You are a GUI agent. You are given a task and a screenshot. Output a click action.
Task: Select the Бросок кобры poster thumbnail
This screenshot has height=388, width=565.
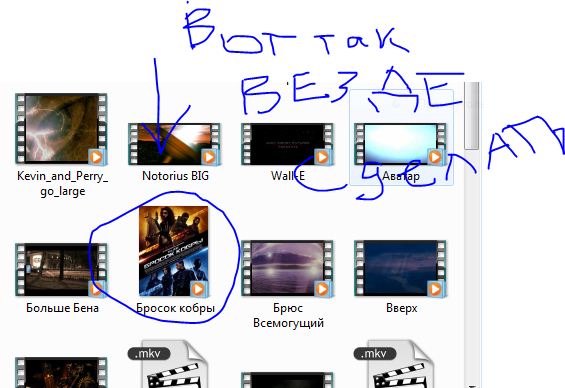174,251
